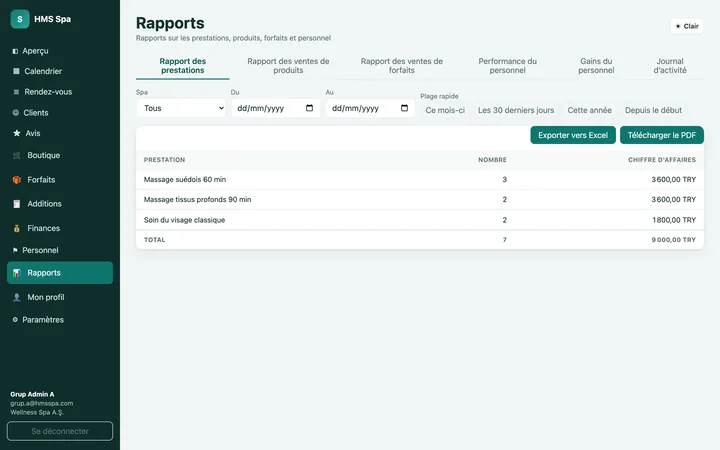Screen dimensions: 720x450
Task: Click Soin du visage classique label
Action: click(185, 220)
